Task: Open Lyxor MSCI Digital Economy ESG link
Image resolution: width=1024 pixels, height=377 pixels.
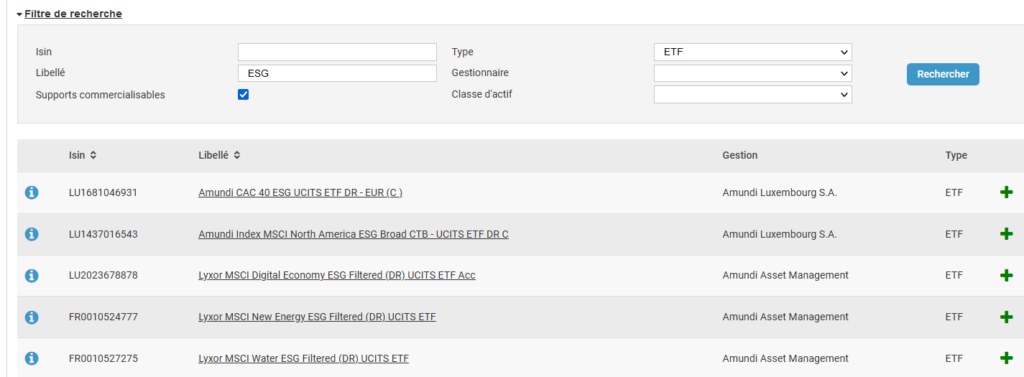Action: pos(336,275)
